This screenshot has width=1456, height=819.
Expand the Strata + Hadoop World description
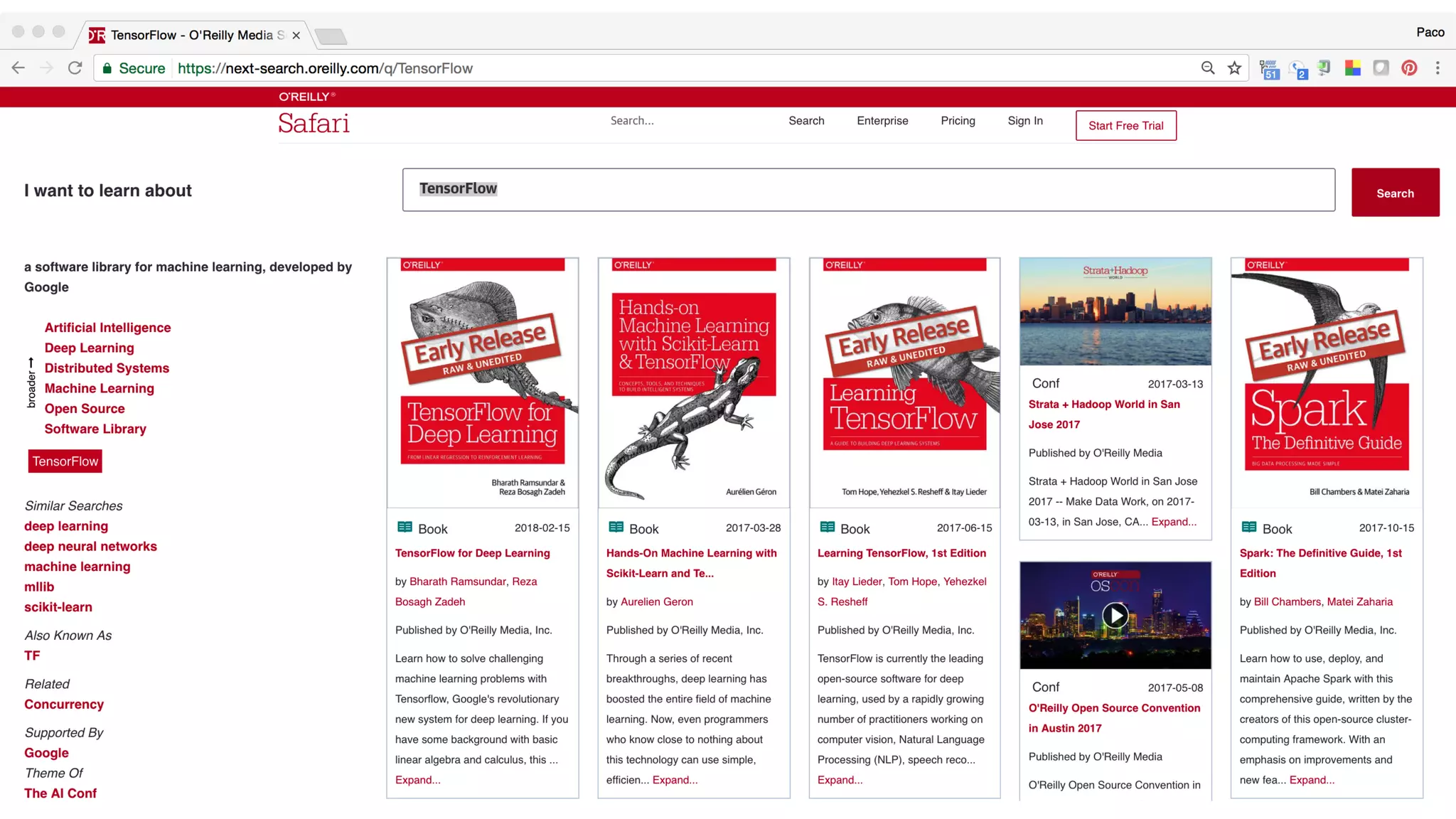click(1174, 522)
